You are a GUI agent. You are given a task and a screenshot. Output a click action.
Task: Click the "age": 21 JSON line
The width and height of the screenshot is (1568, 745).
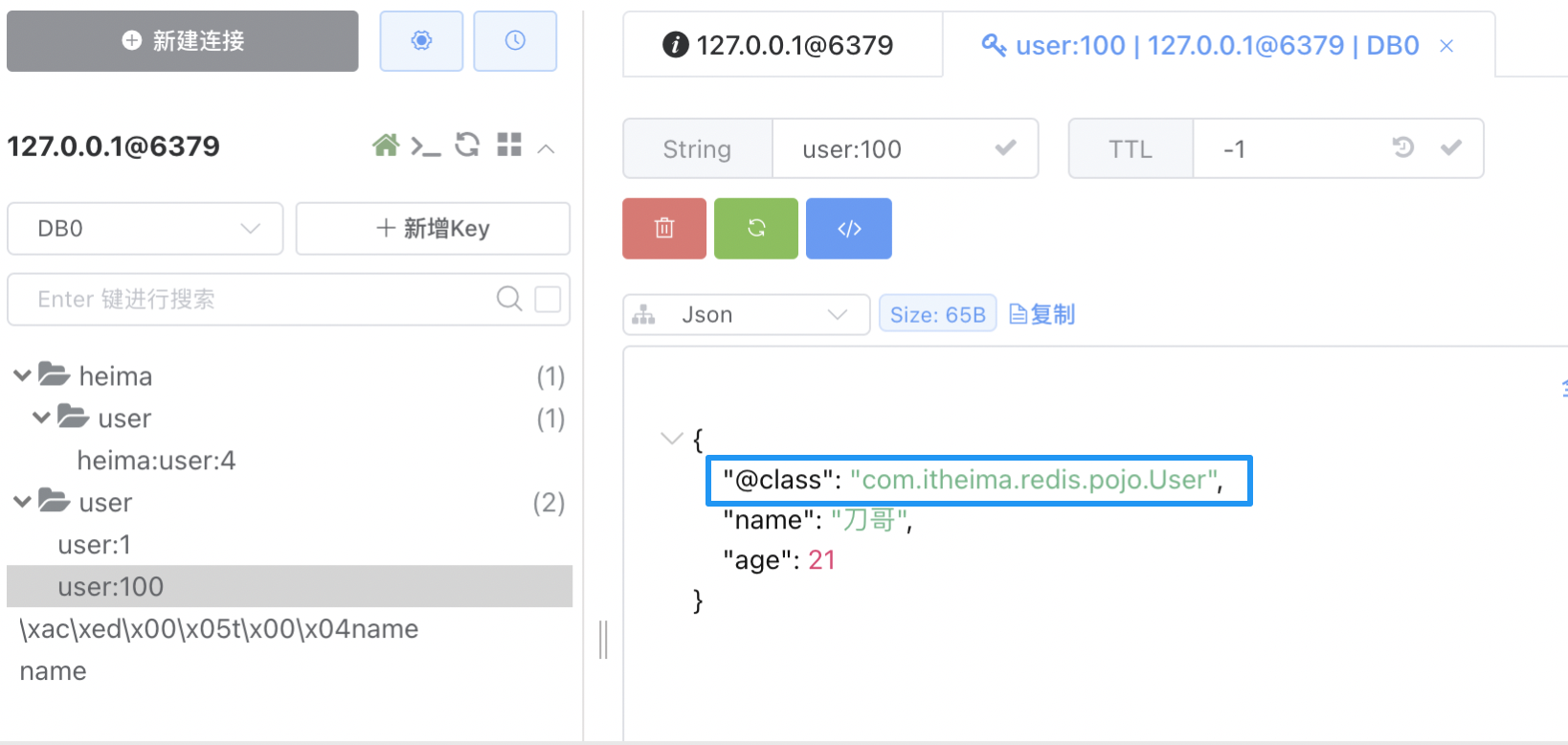[779, 560]
